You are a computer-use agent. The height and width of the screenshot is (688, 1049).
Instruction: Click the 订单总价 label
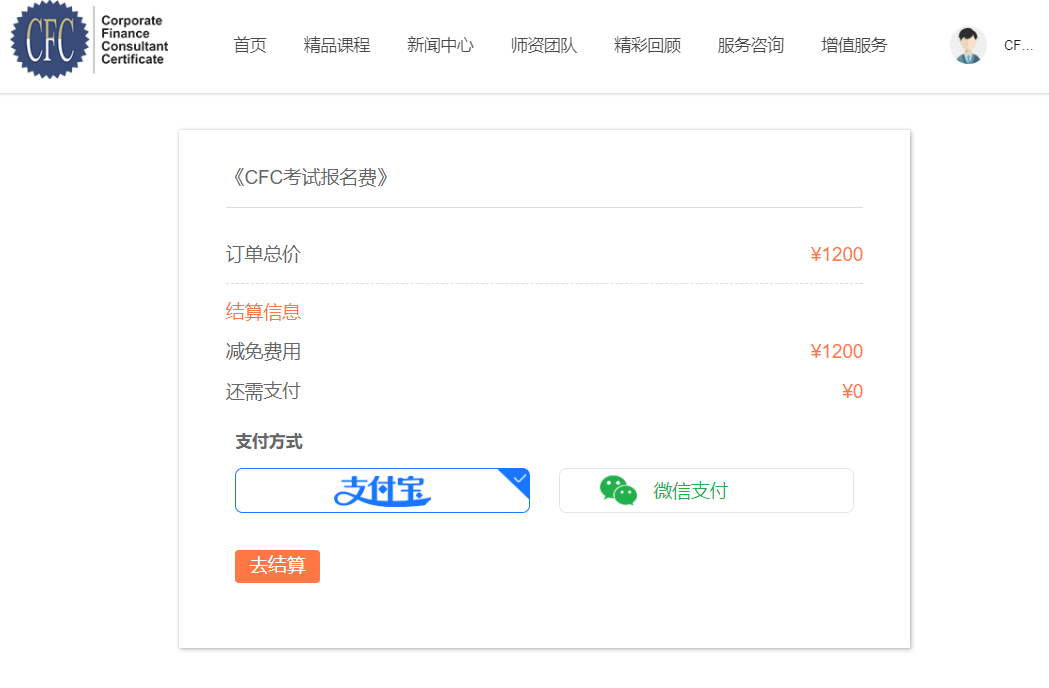(264, 254)
